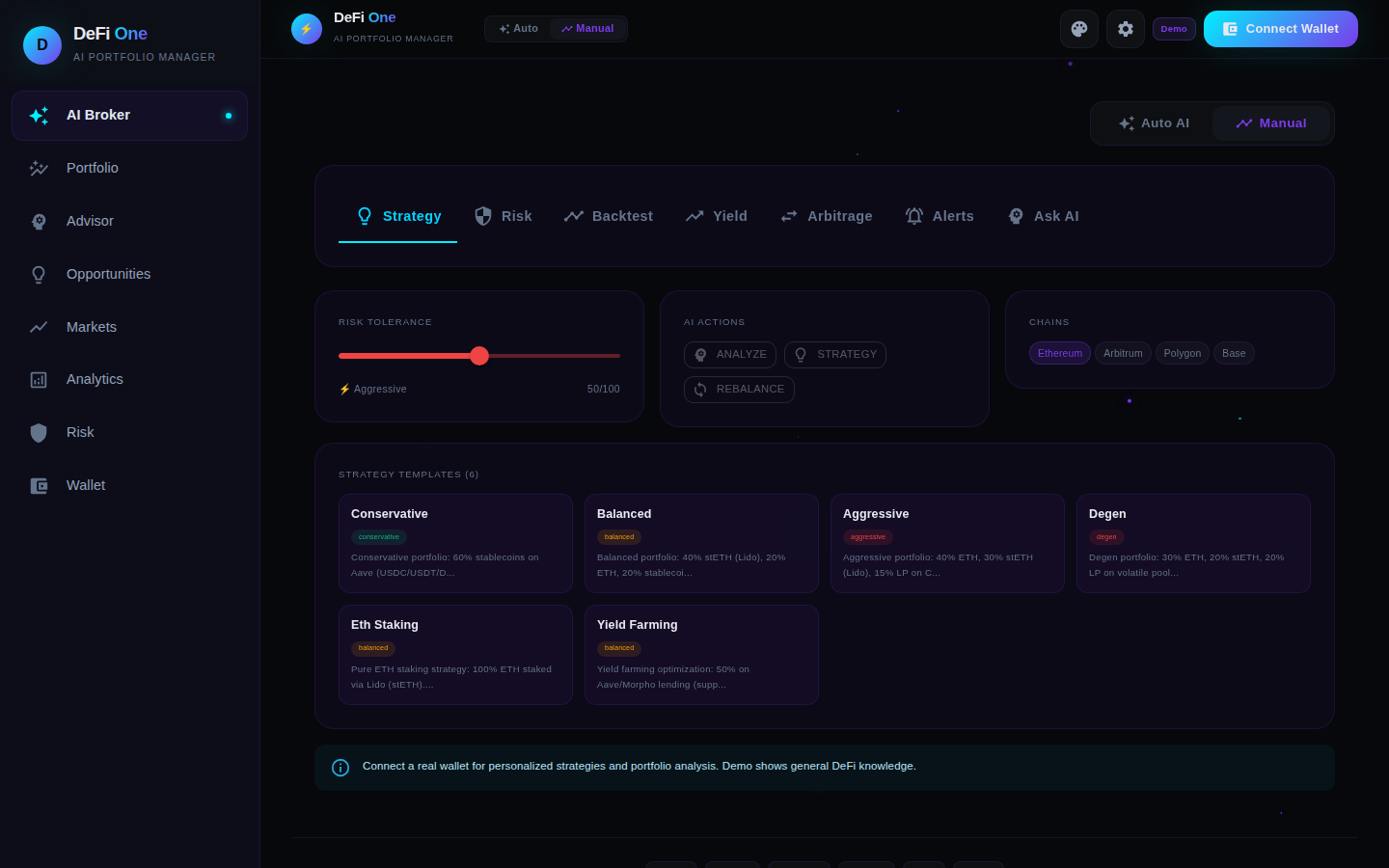
Task: Open Advisor in sidebar
Action: tap(129, 222)
